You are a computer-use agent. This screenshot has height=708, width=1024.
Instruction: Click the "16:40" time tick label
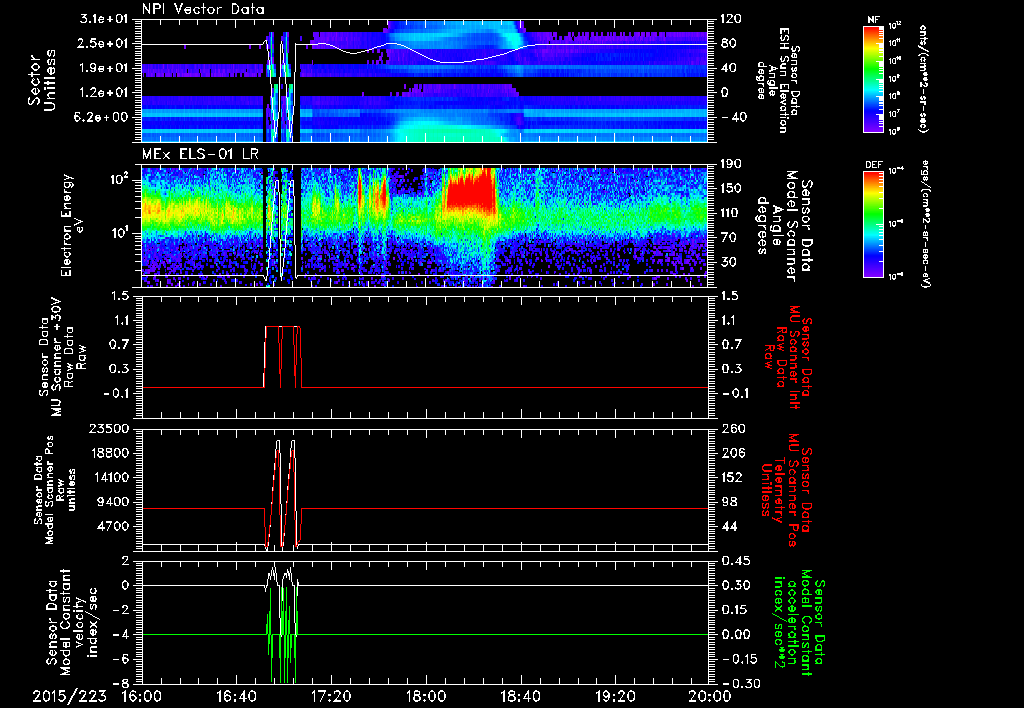click(x=236, y=697)
